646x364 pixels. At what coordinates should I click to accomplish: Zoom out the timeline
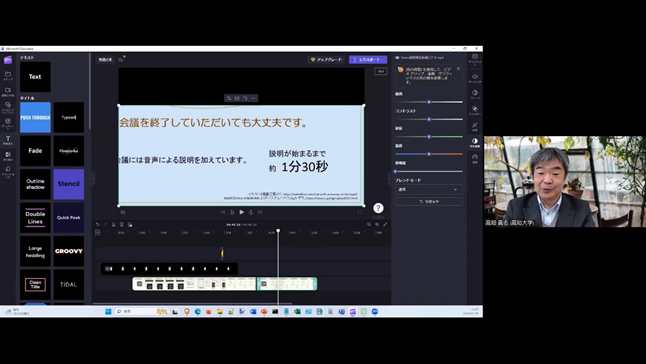point(369,224)
